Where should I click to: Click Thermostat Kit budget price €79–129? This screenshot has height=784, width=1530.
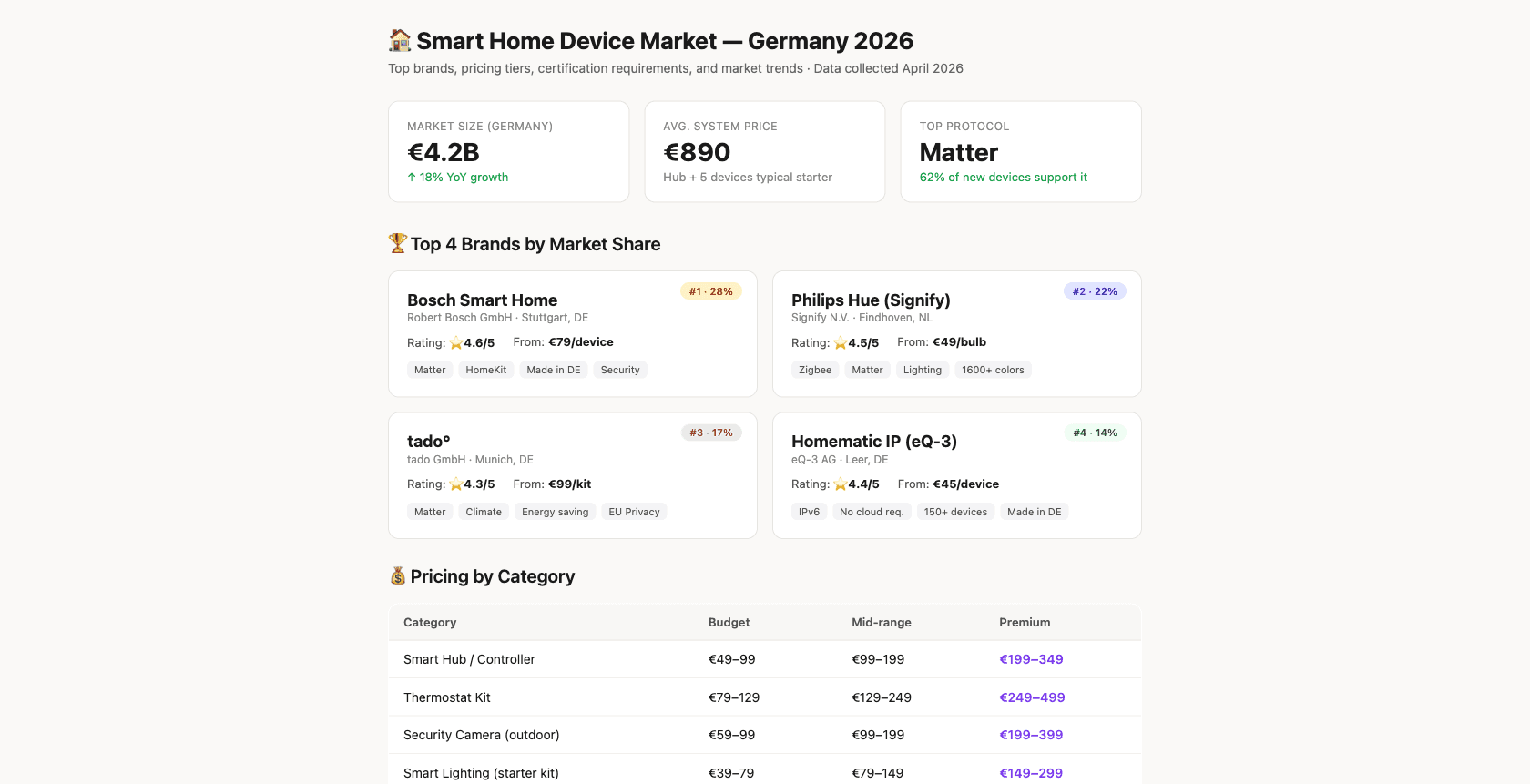pyautogui.click(x=734, y=697)
